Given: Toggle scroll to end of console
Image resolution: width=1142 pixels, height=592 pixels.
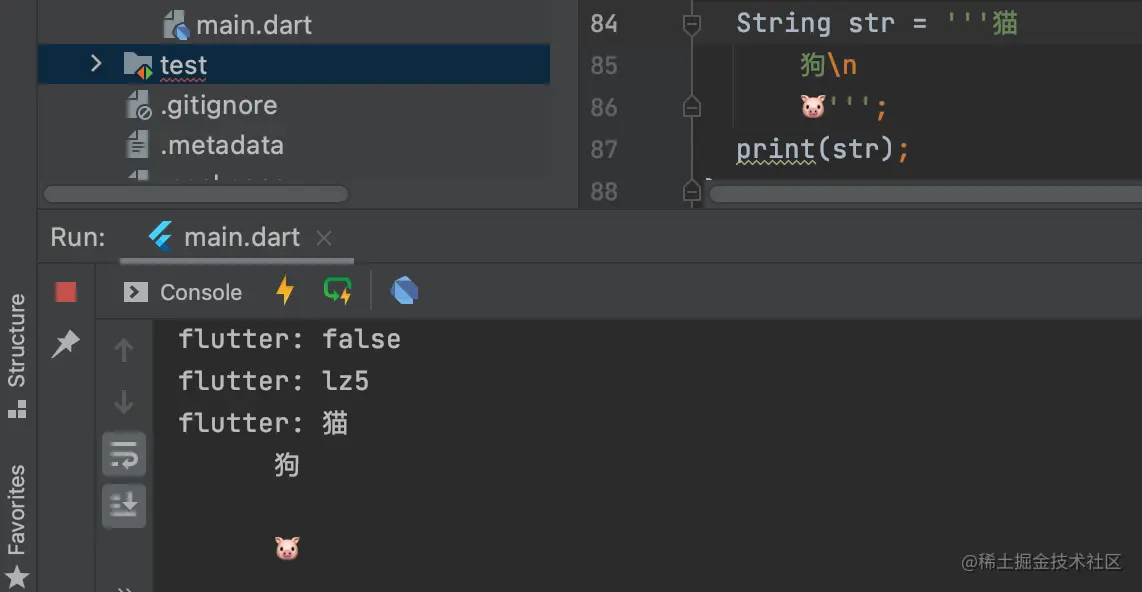Looking at the screenshot, I should tap(124, 505).
